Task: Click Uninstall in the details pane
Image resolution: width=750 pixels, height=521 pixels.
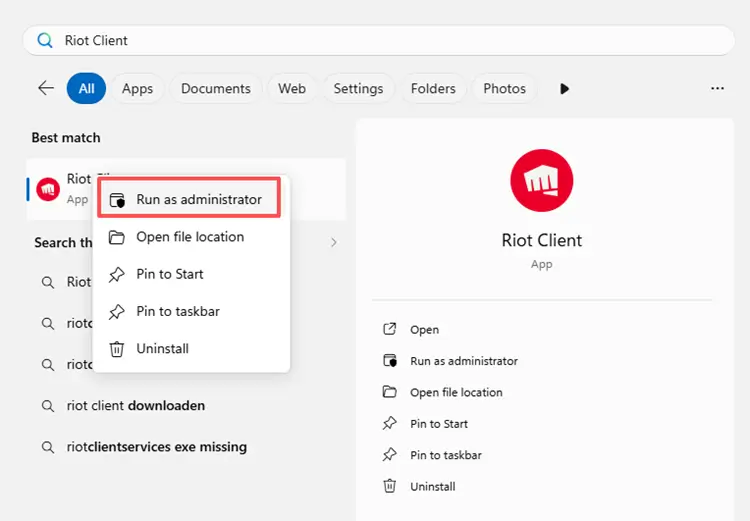Action: pos(433,487)
